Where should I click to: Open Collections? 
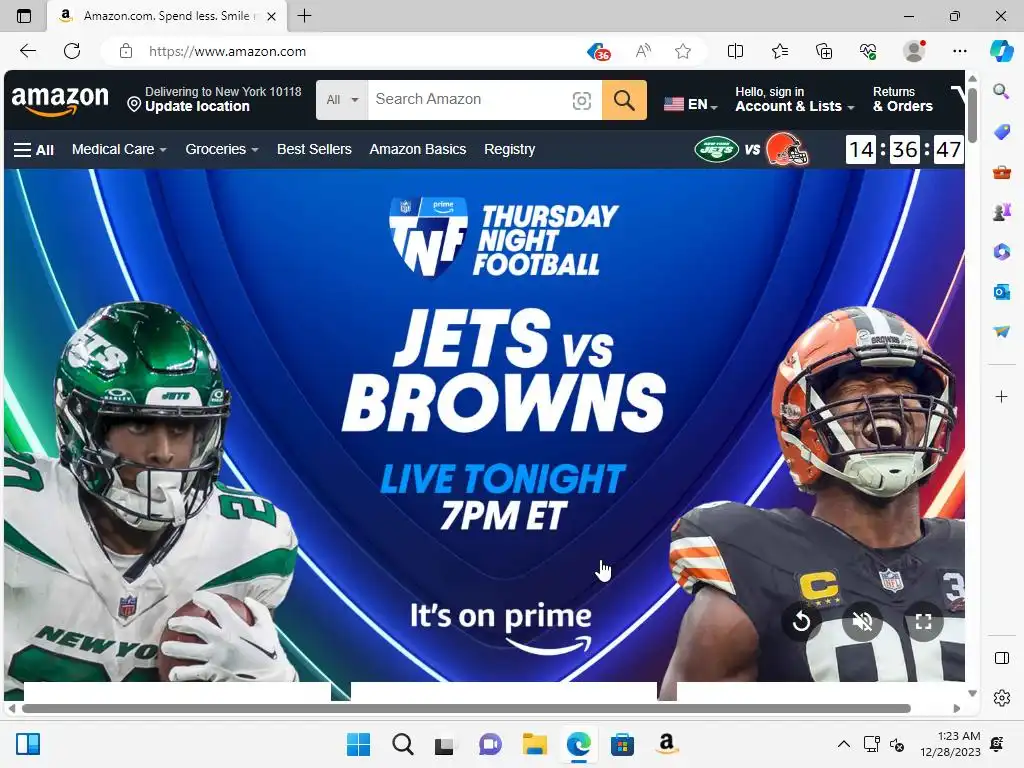[x=824, y=51]
